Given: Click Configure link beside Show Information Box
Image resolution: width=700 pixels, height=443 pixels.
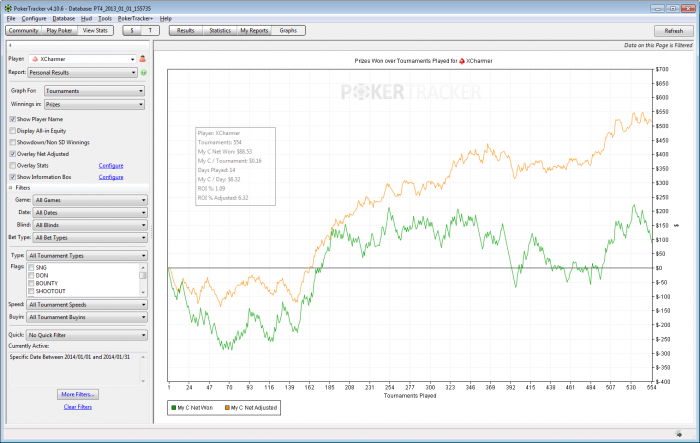Looking at the screenshot, I should tap(111, 177).
